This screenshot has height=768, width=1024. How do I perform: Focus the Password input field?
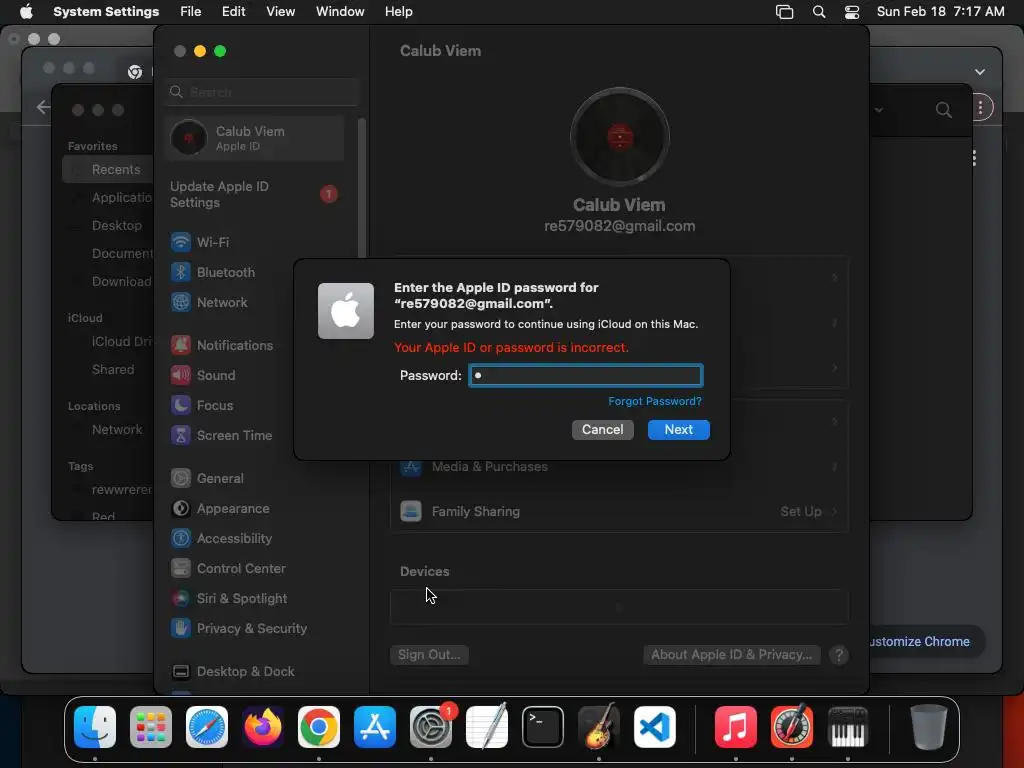pos(586,376)
